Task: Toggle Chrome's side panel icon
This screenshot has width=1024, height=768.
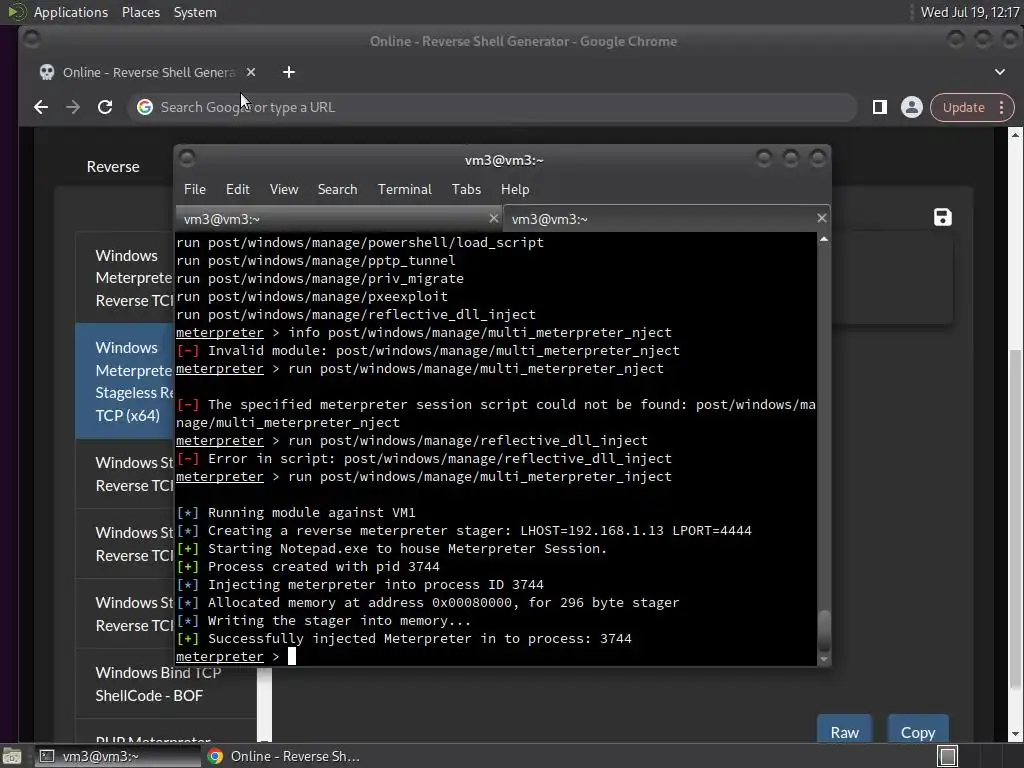Action: [x=880, y=107]
